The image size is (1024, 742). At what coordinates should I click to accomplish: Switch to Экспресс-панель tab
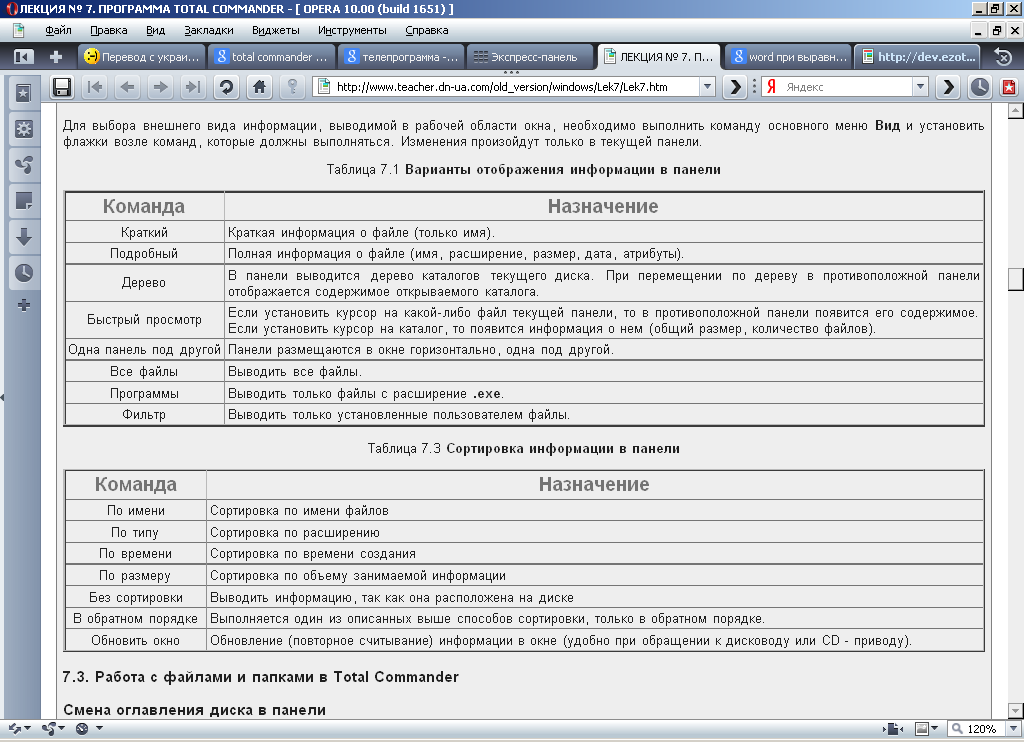click(530, 57)
